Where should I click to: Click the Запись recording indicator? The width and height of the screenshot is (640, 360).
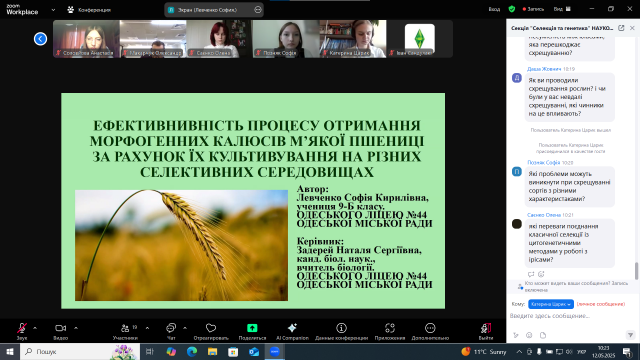coord(533,9)
